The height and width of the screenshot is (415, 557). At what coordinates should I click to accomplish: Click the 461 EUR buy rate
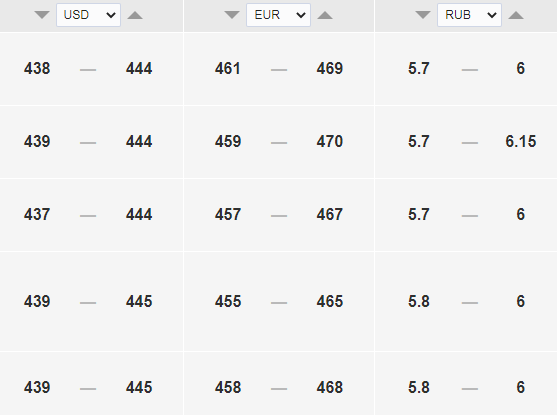(x=228, y=68)
